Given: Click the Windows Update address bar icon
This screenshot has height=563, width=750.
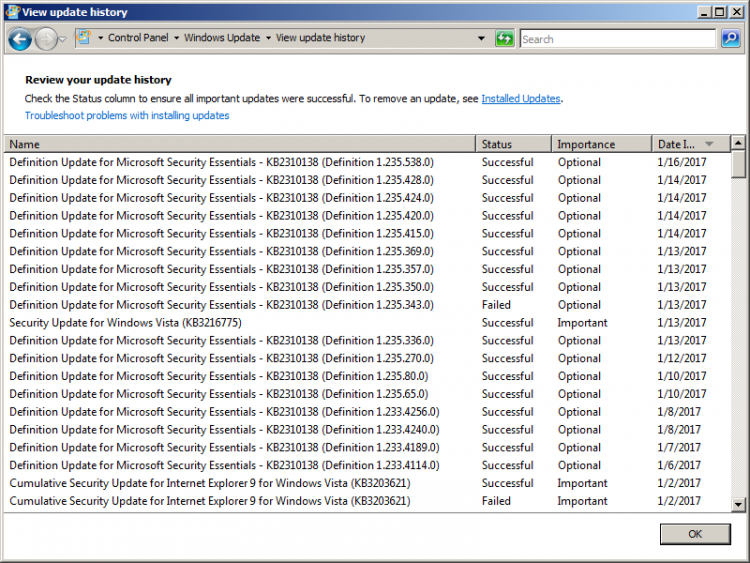Looking at the screenshot, I should 84,37.
